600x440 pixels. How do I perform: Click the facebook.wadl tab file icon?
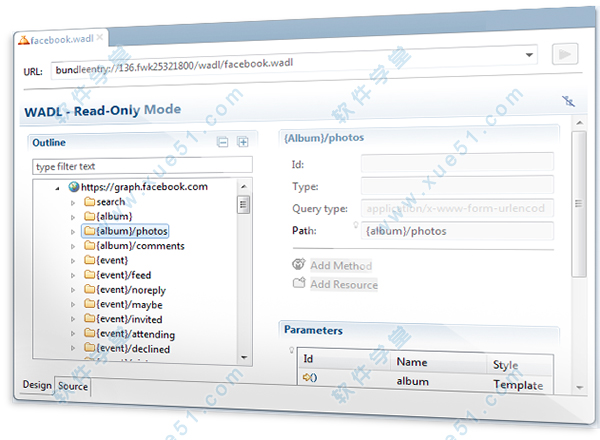(x=24, y=40)
